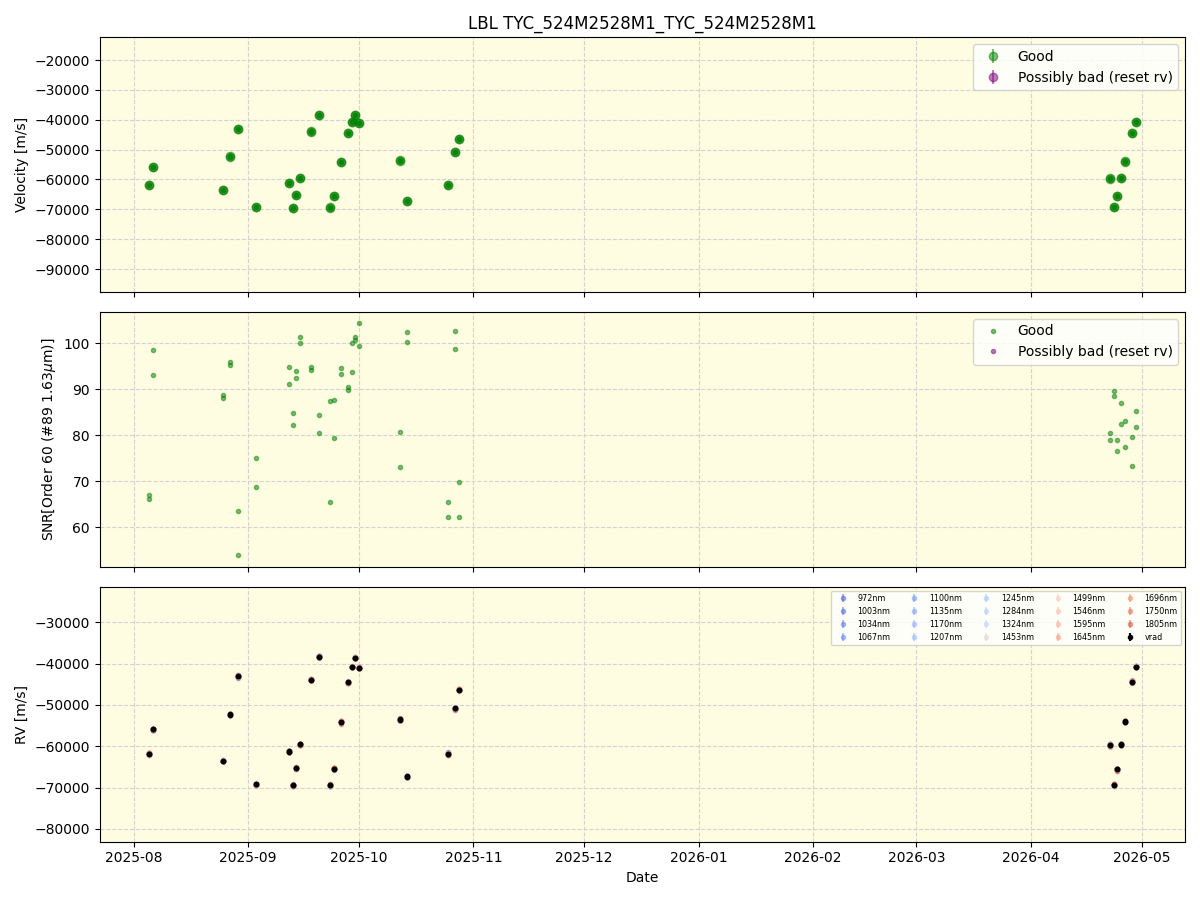Click the 1499nm legend entry
The height and width of the screenshot is (900, 1200).
pos(1079,598)
